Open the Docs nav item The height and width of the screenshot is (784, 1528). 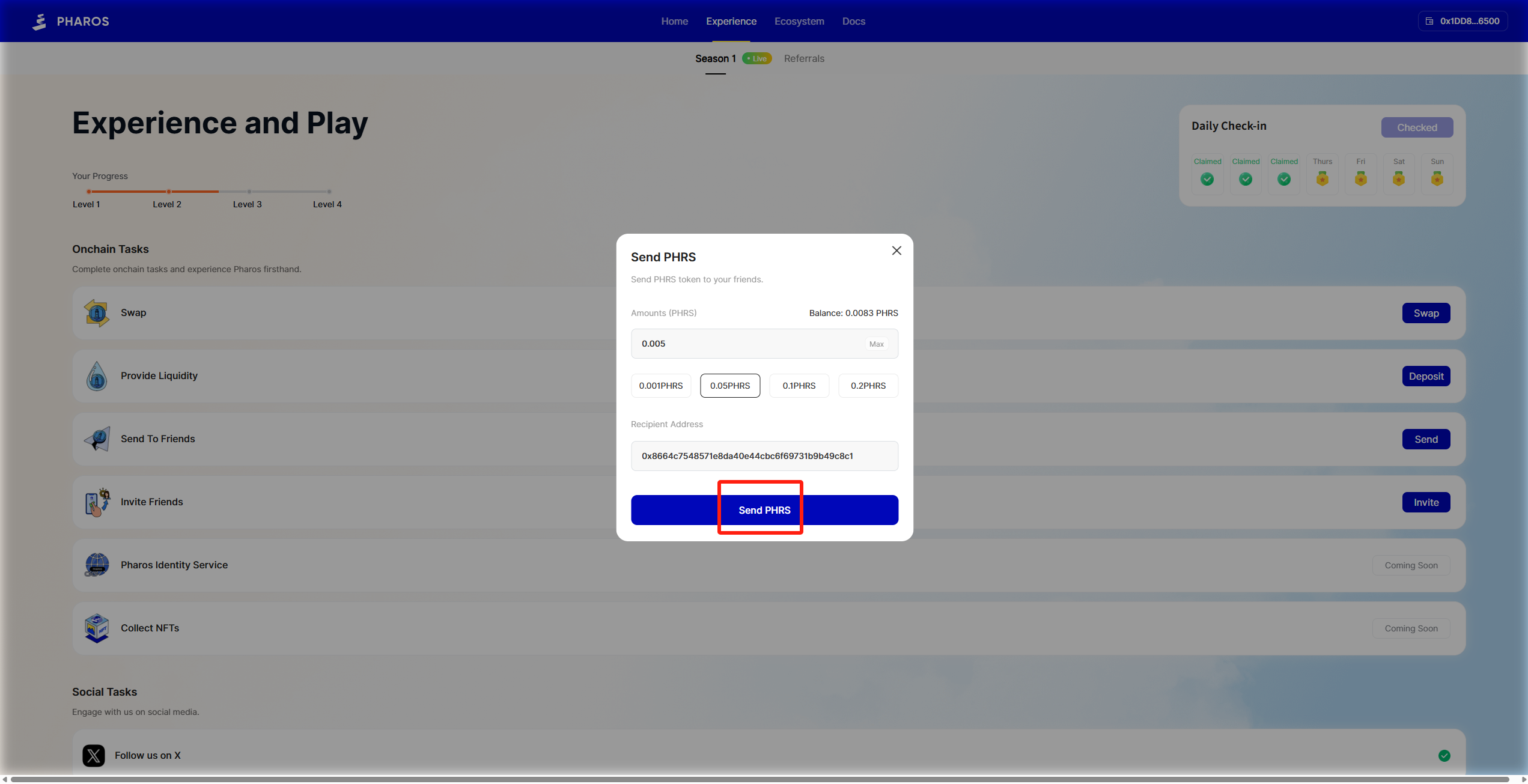coord(853,21)
